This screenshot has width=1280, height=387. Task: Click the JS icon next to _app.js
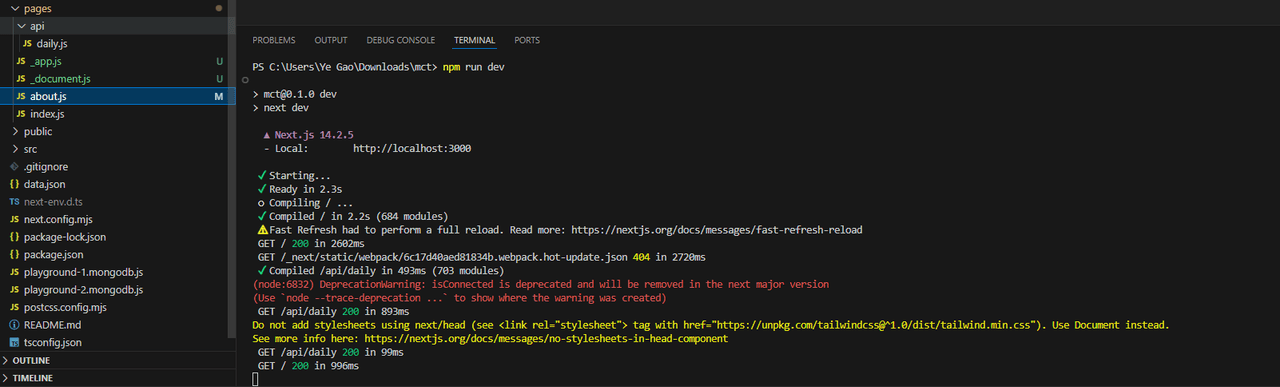pyautogui.click(x=21, y=62)
